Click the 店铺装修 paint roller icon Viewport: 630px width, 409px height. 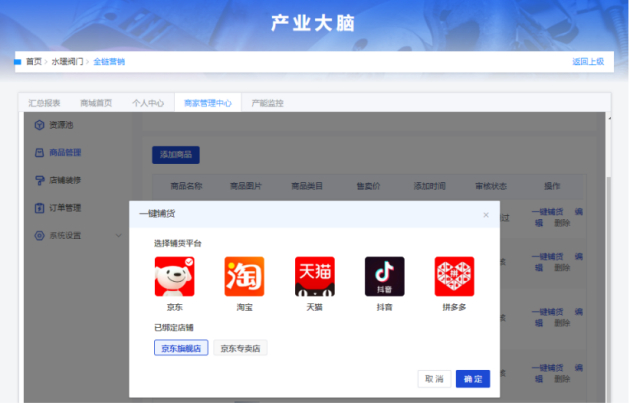tap(39, 180)
